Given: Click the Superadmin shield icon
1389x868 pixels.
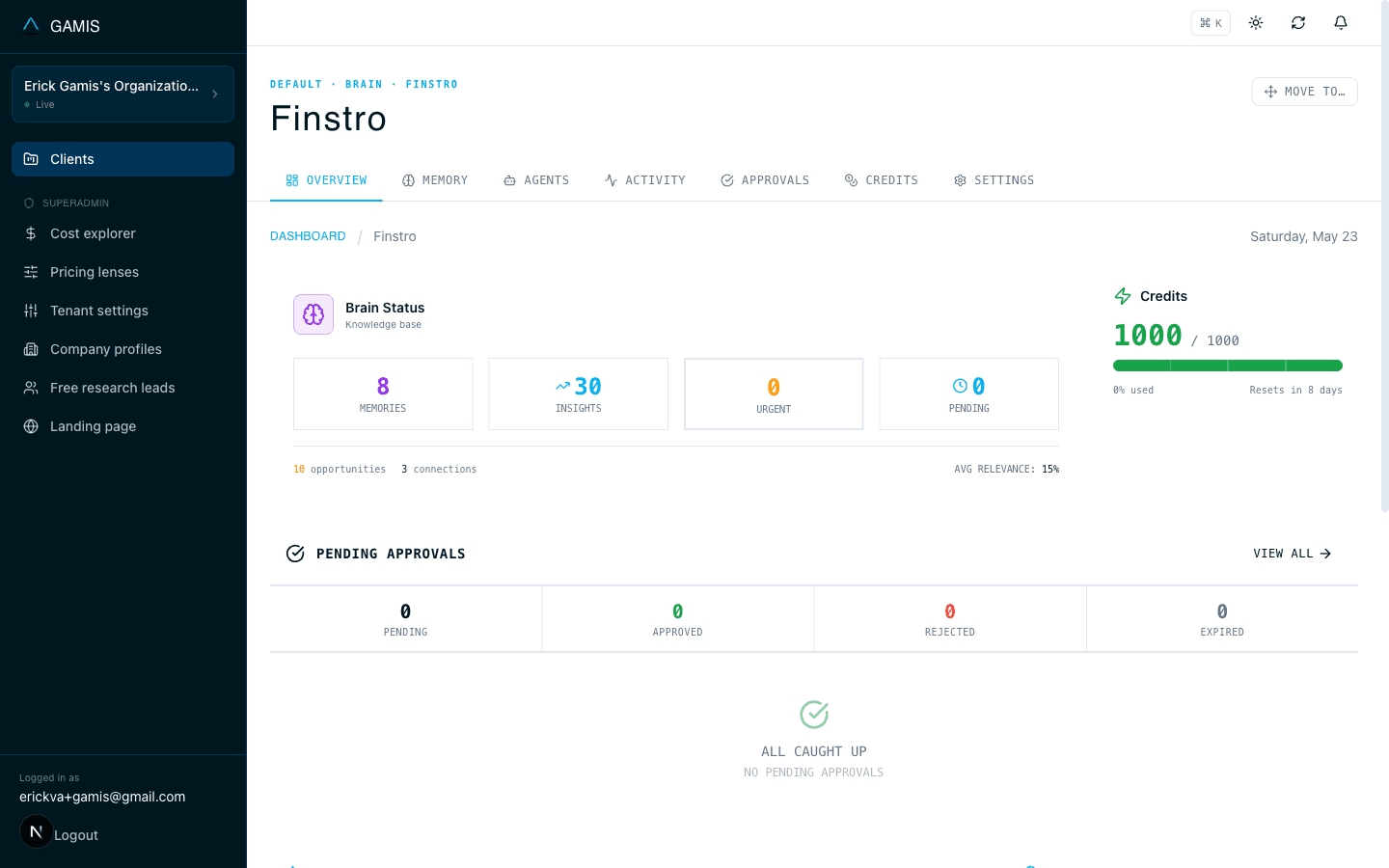Looking at the screenshot, I should [29, 203].
